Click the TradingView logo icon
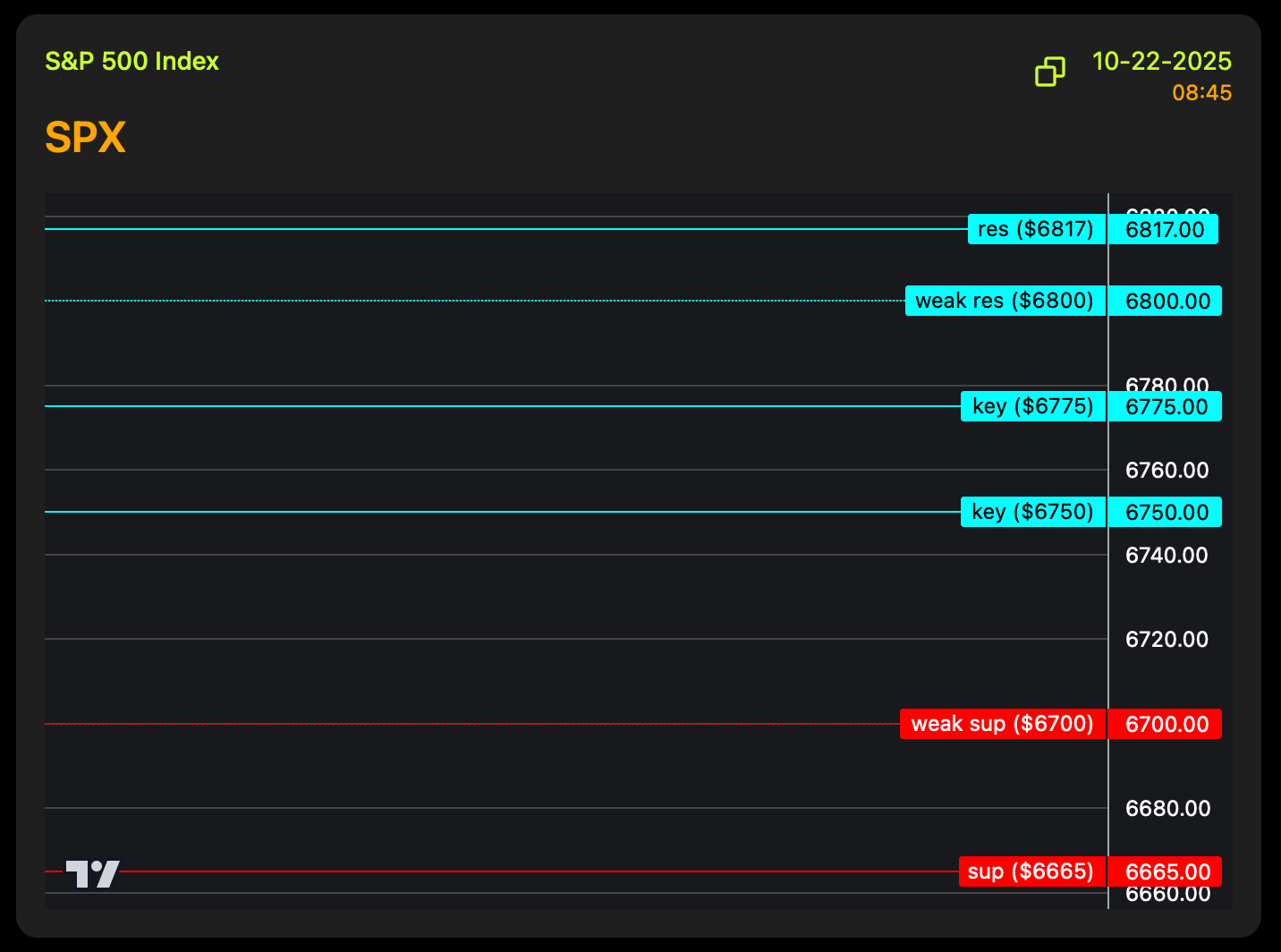Viewport: 1281px width, 952px height. [x=92, y=873]
